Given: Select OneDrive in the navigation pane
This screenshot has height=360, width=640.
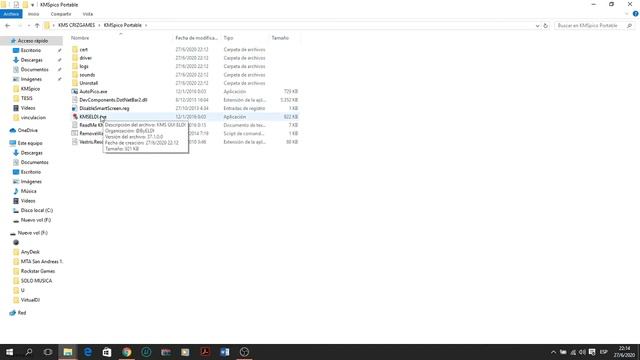Looking at the screenshot, I should tap(27, 130).
